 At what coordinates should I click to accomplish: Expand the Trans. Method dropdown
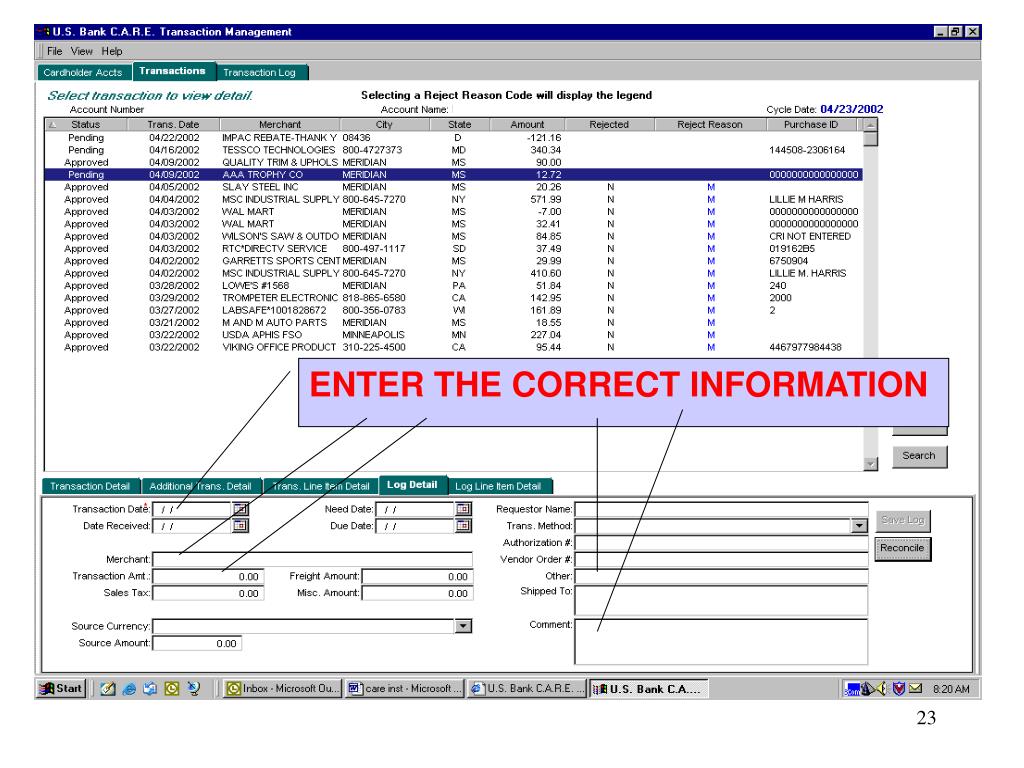(859, 526)
